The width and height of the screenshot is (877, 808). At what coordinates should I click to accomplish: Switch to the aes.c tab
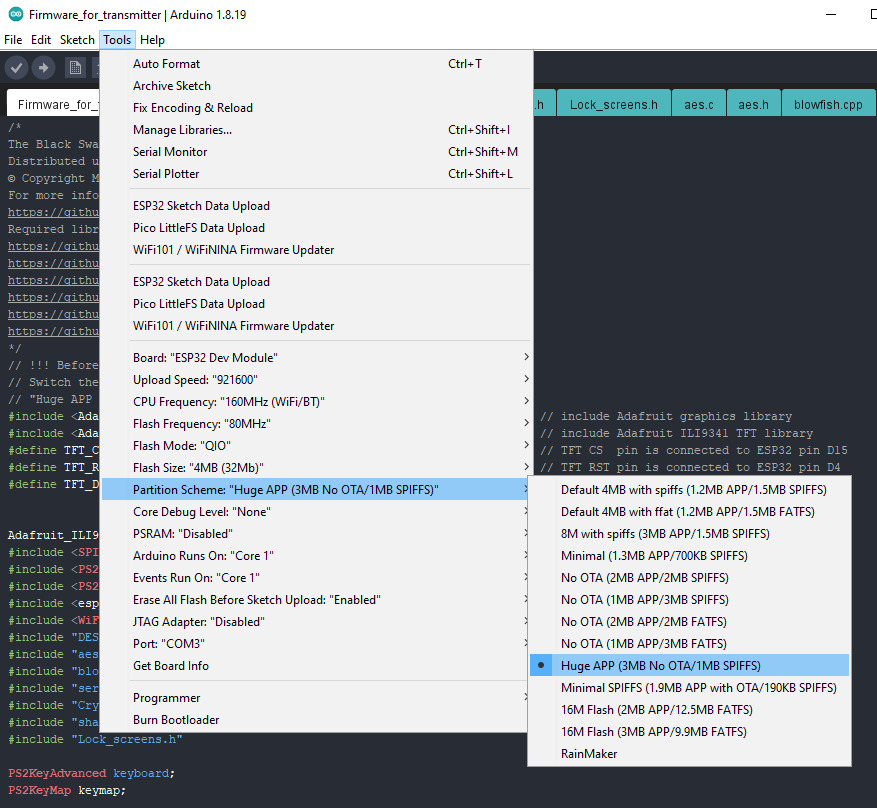tap(699, 105)
